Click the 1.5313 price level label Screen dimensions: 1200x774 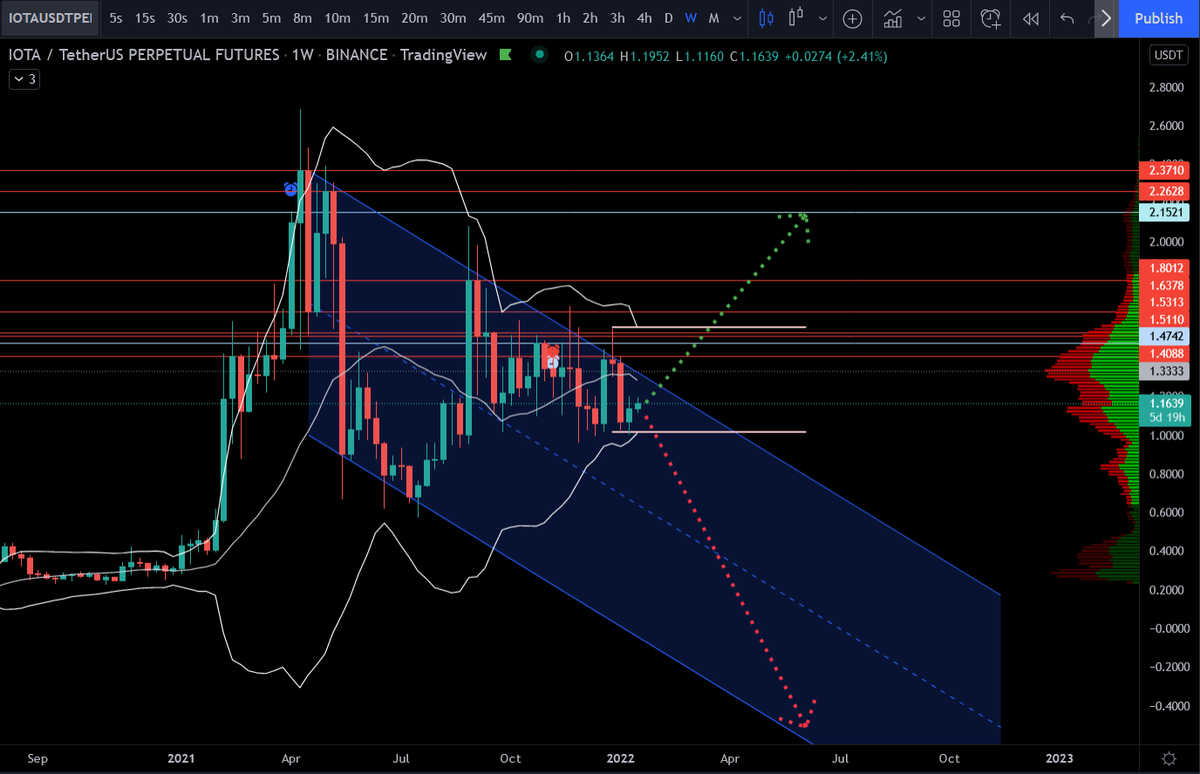pyautogui.click(x=1164, y=302)
